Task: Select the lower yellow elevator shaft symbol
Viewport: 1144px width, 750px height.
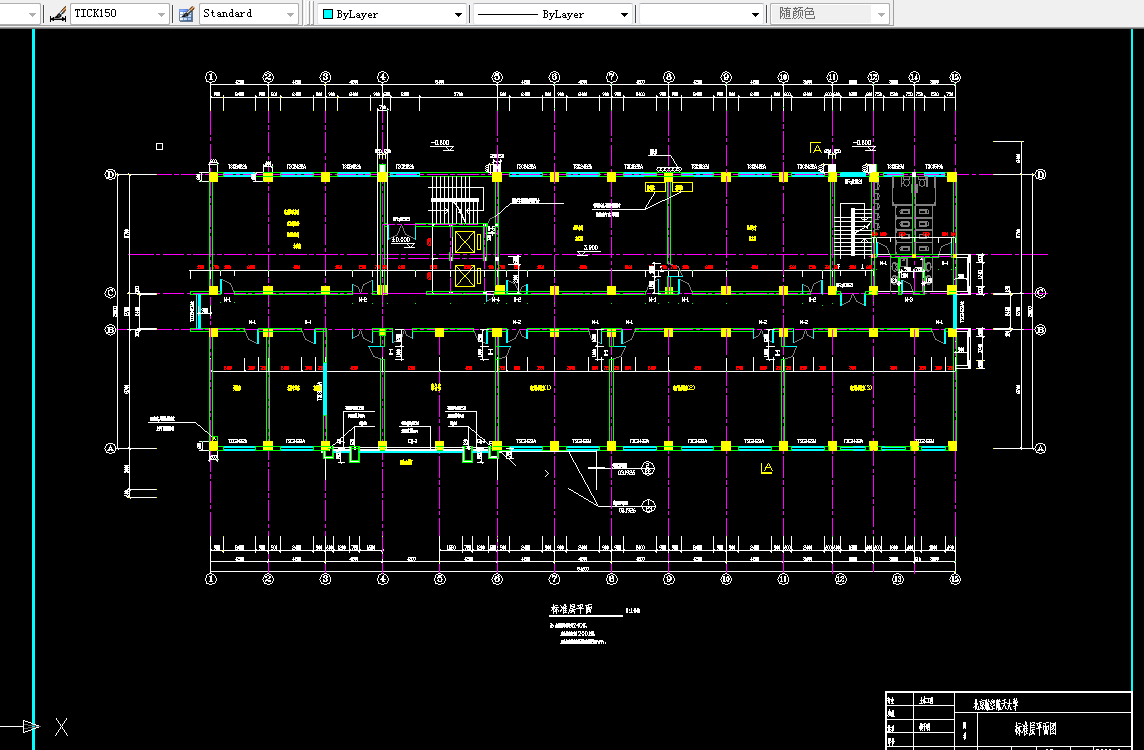Action: click(465, 276)
